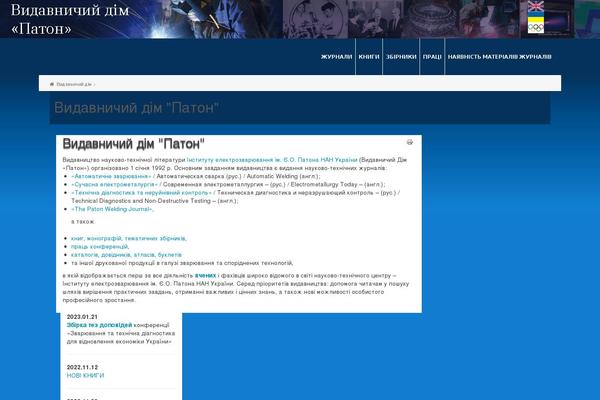Open the праць конференцій link
This screenshot has width=600, height=400.
[x=100, y=247]
